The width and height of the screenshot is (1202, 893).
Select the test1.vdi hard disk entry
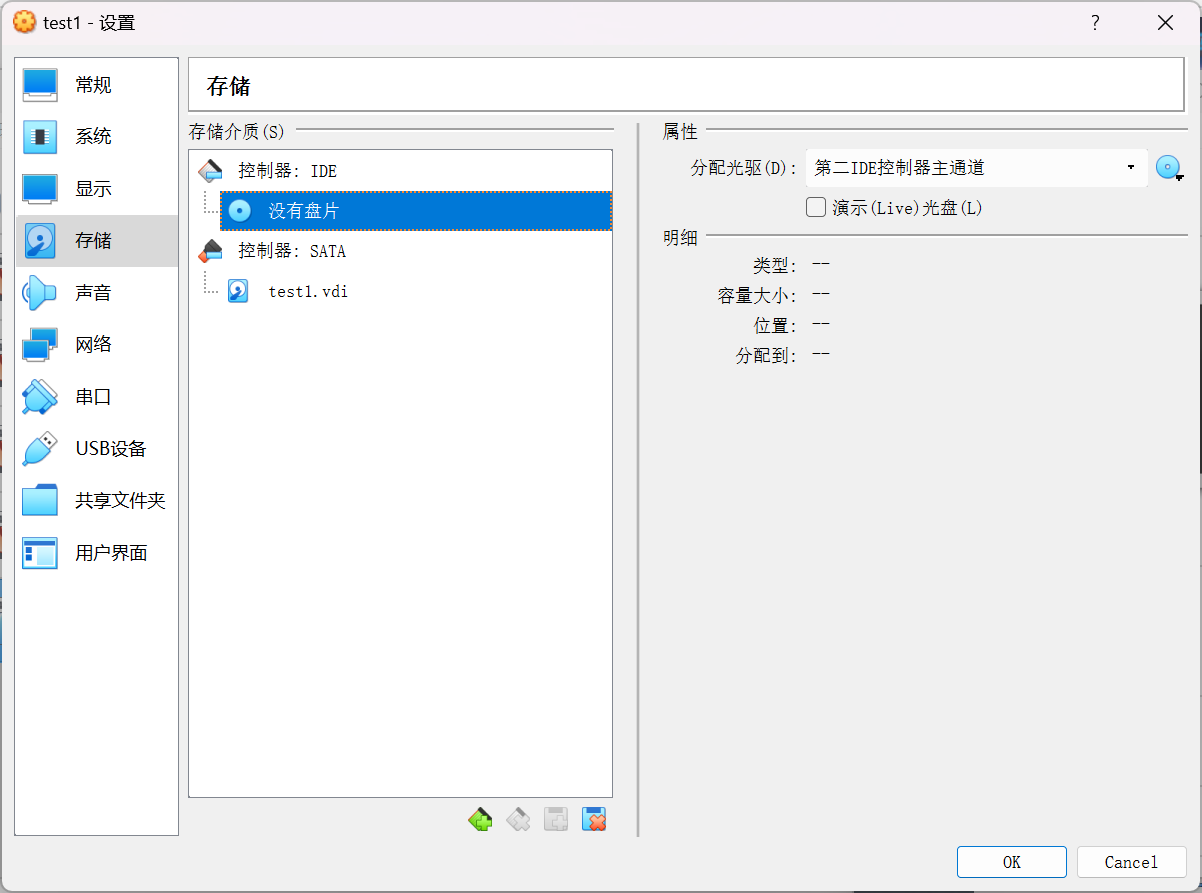(415, 292)
